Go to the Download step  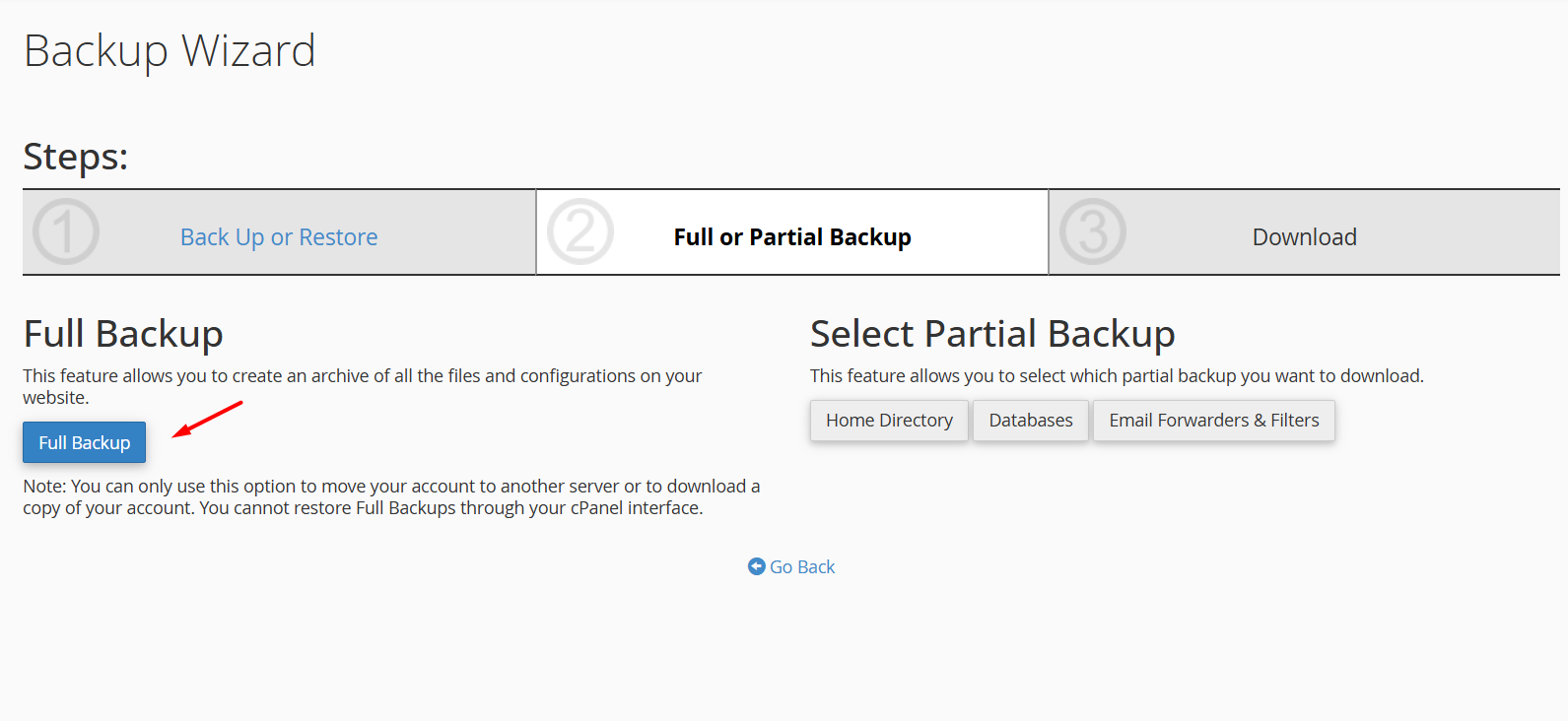tap(1304, 236)
